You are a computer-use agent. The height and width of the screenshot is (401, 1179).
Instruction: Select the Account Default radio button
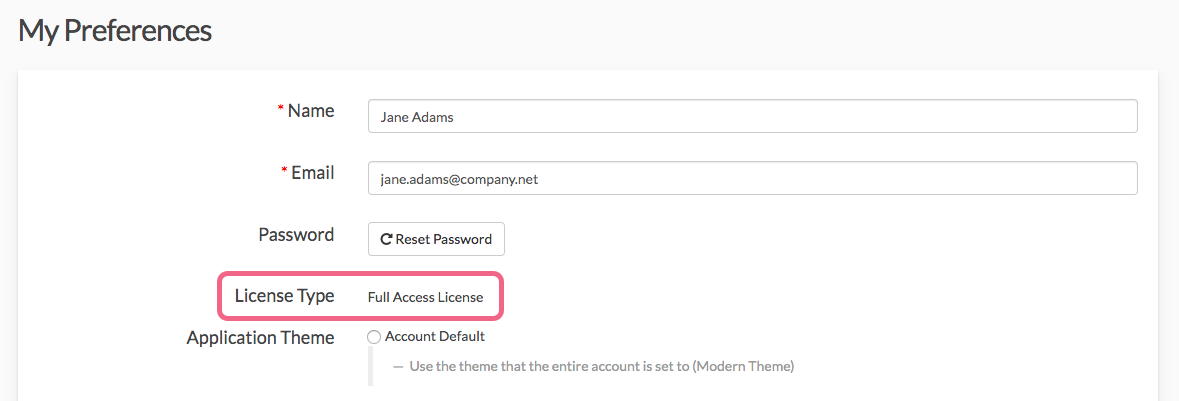tap(374, 337)
